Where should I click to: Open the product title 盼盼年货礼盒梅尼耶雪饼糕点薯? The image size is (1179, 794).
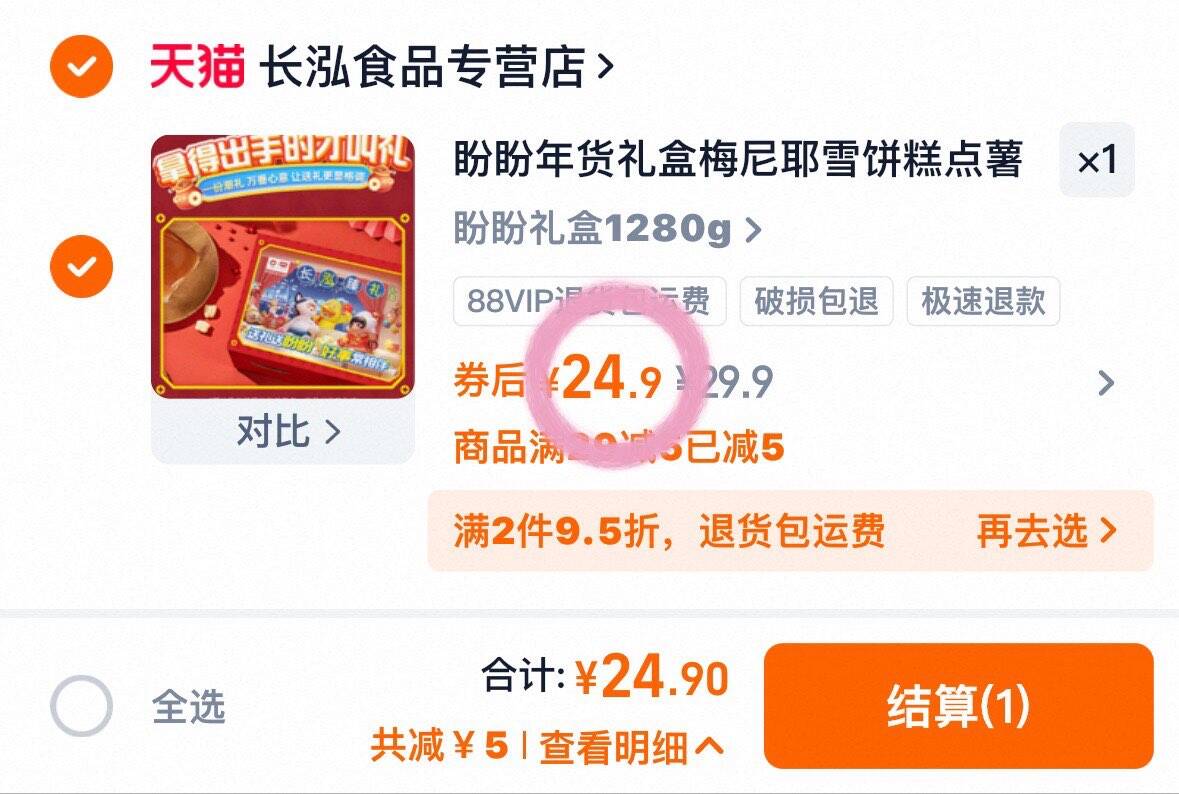tap(738, 159)
